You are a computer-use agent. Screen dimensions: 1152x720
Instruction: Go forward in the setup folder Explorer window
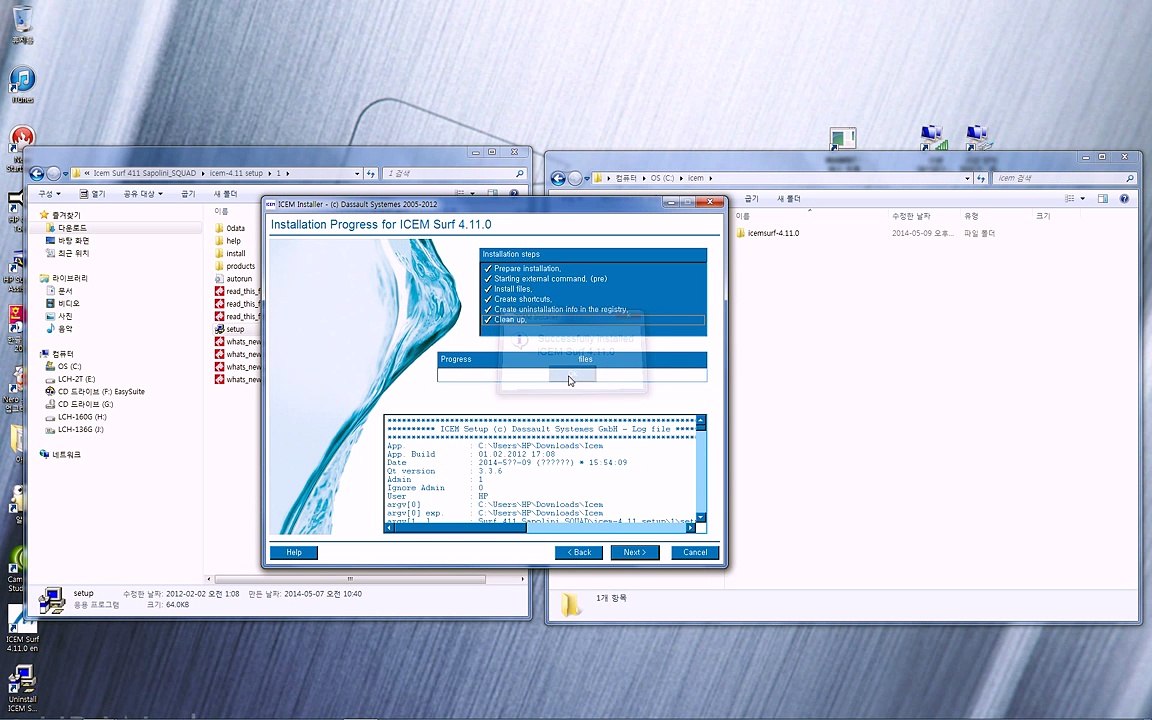coord(53,173)
